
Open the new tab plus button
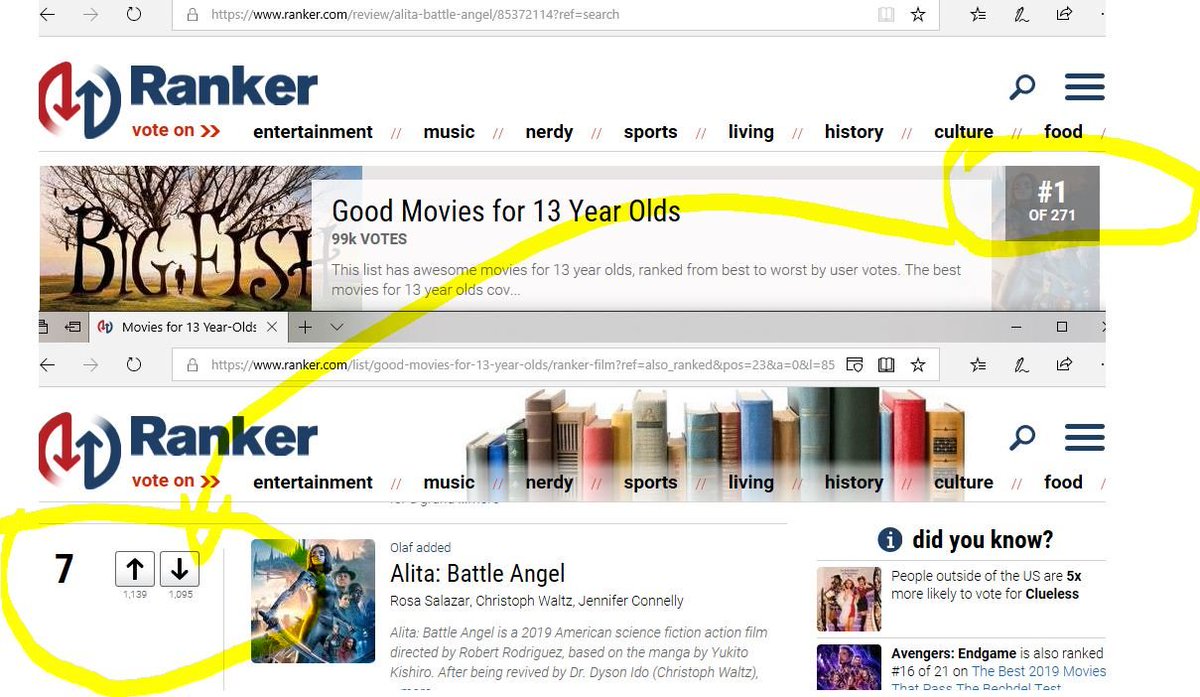[x=306, y=327]
